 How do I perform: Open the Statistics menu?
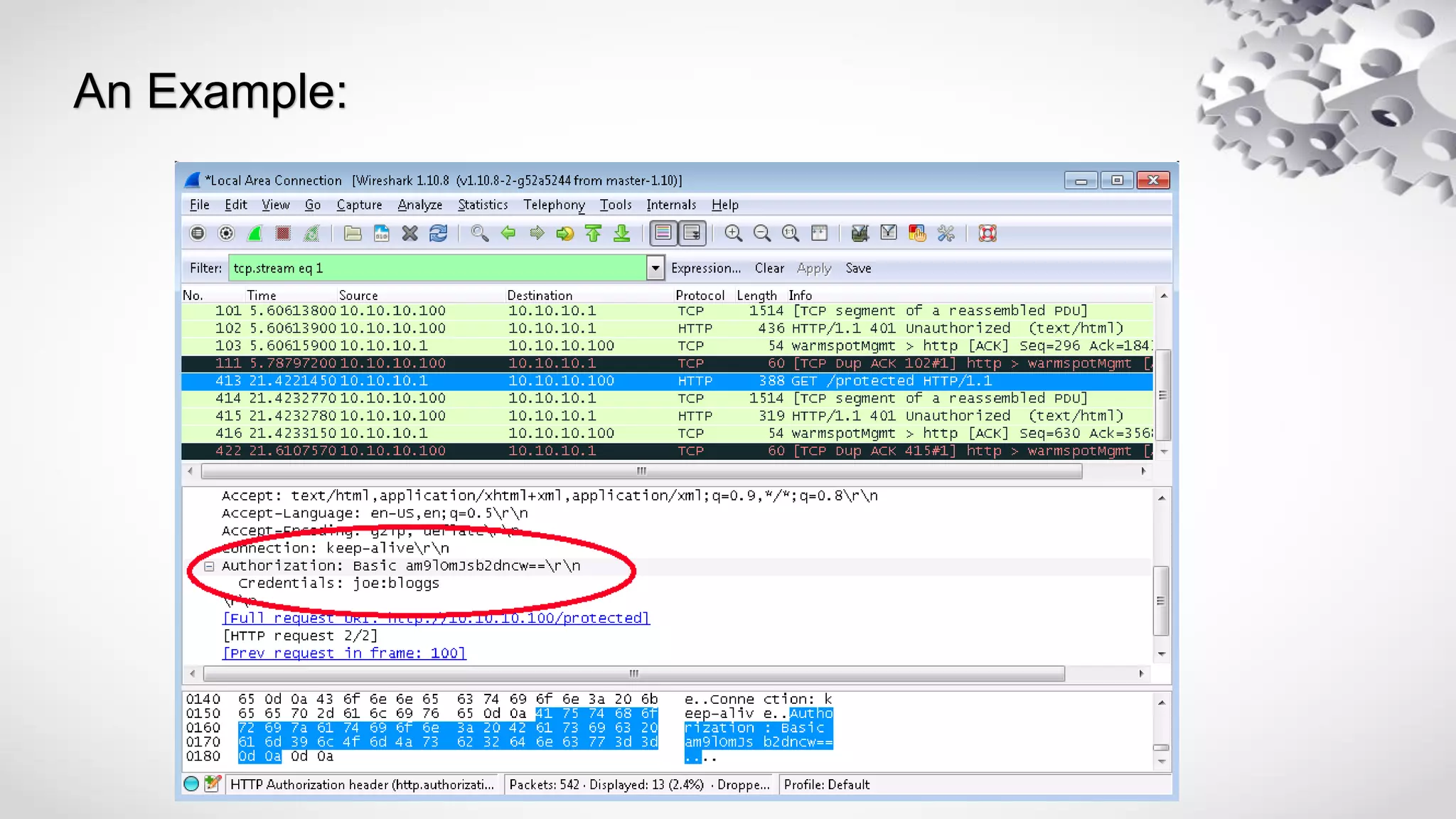482,205
